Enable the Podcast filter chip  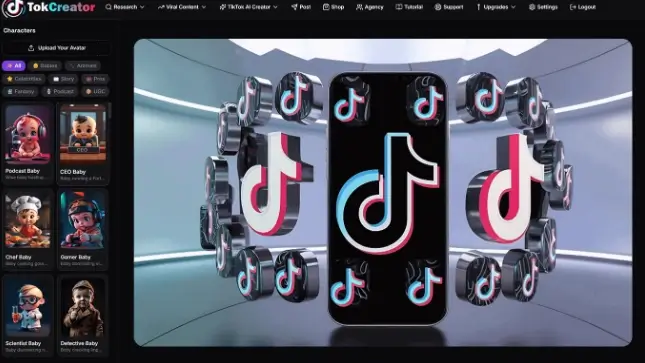tap(60, 92)
